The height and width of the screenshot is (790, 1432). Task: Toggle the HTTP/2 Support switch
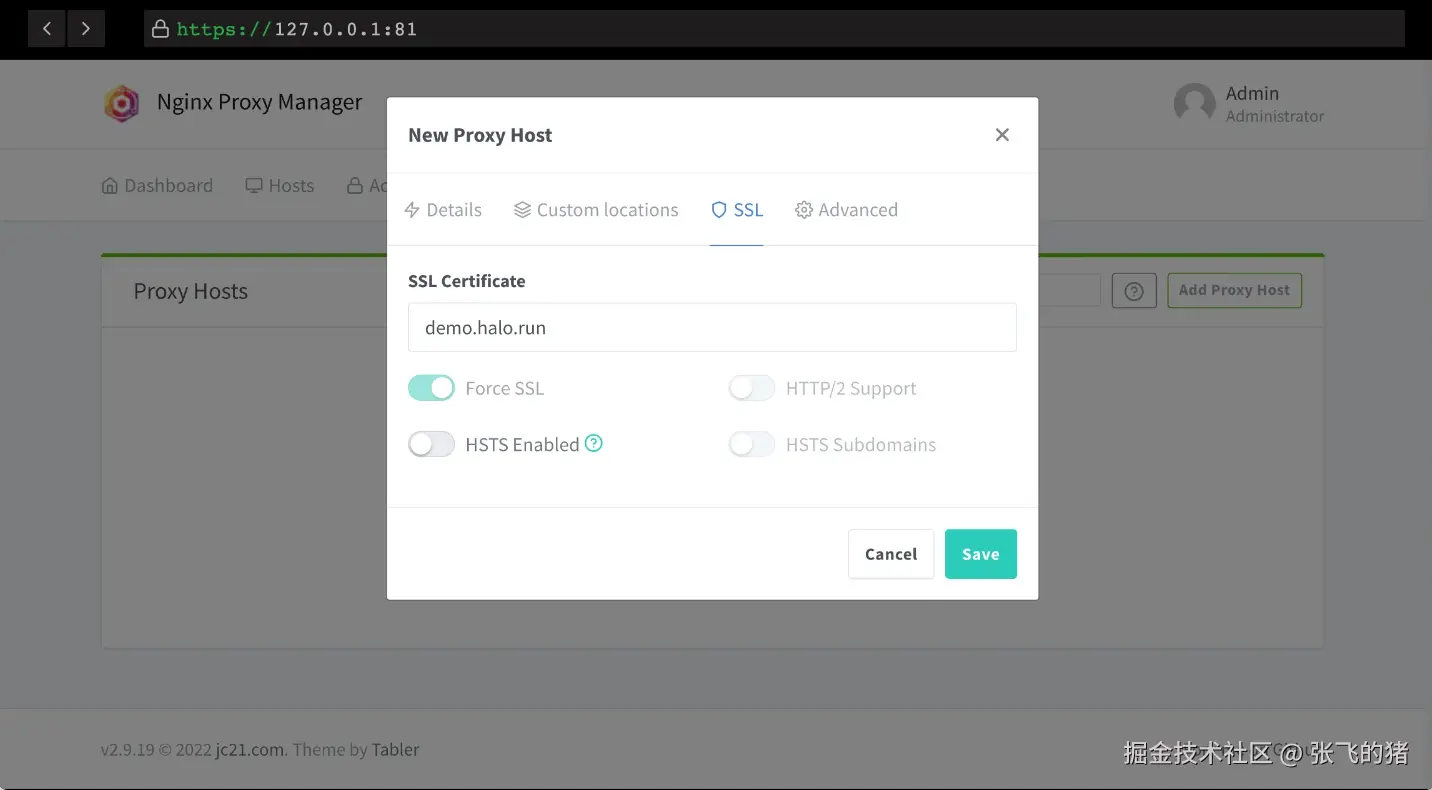click(x=752, y=388)
